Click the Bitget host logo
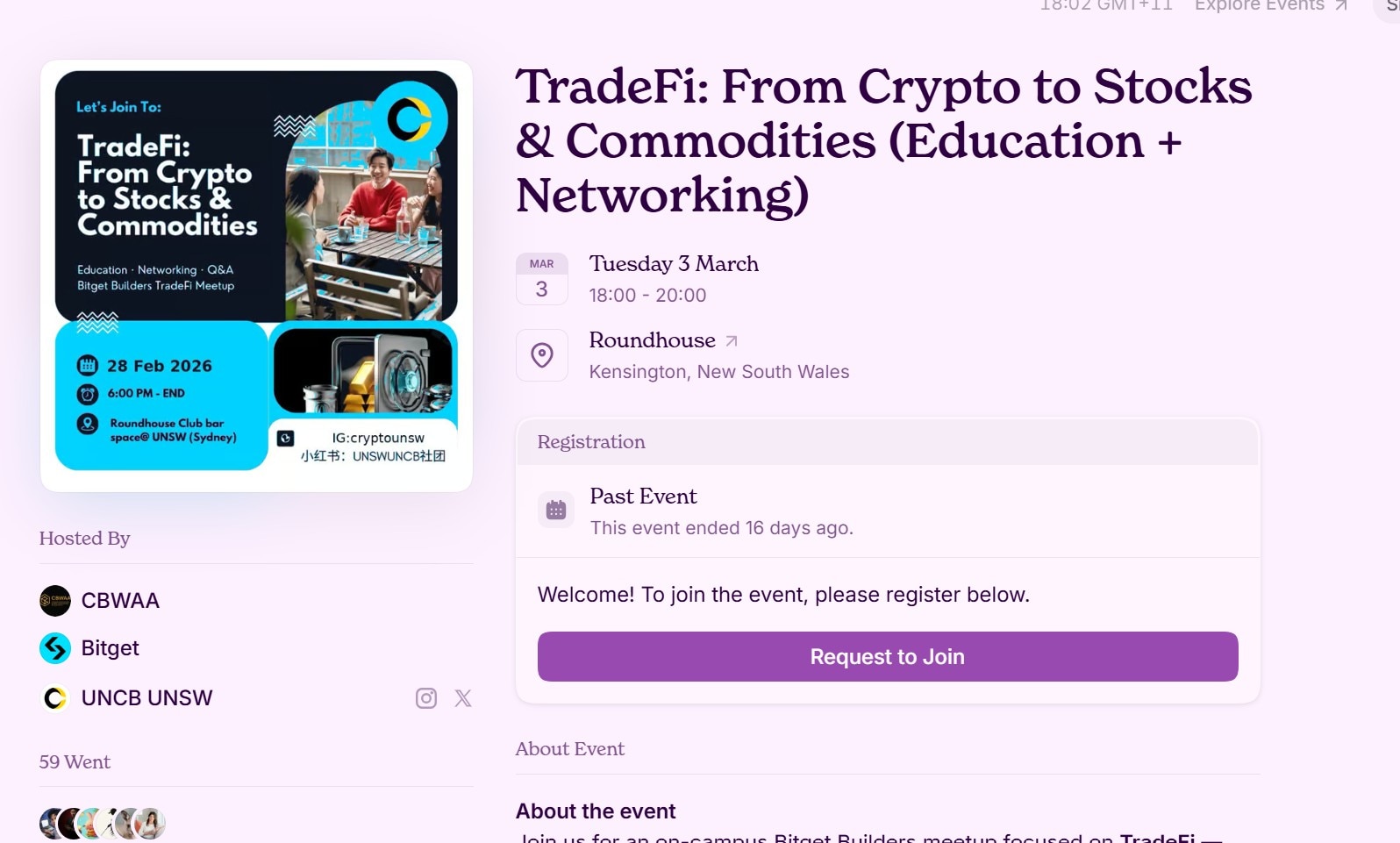Viewport: 1400px width, 843px height. click(x=54, y=648)
